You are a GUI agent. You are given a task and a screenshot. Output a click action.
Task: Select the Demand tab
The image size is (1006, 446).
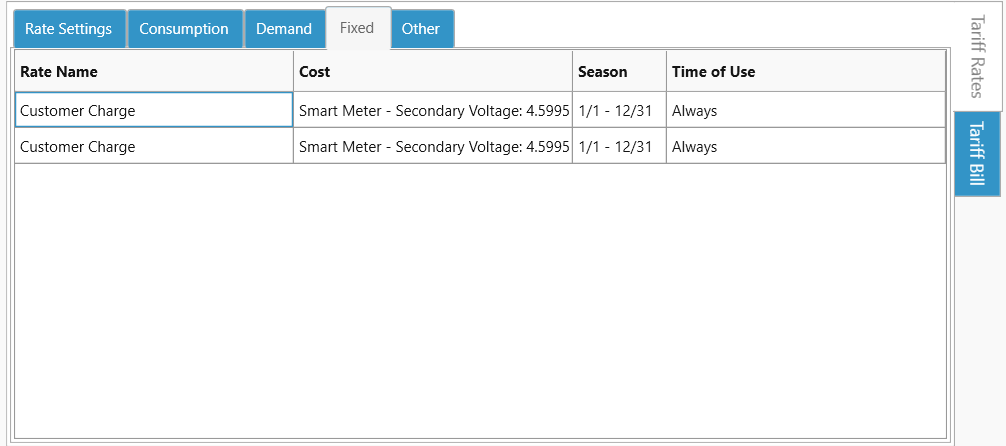click(x=284, y=29)
